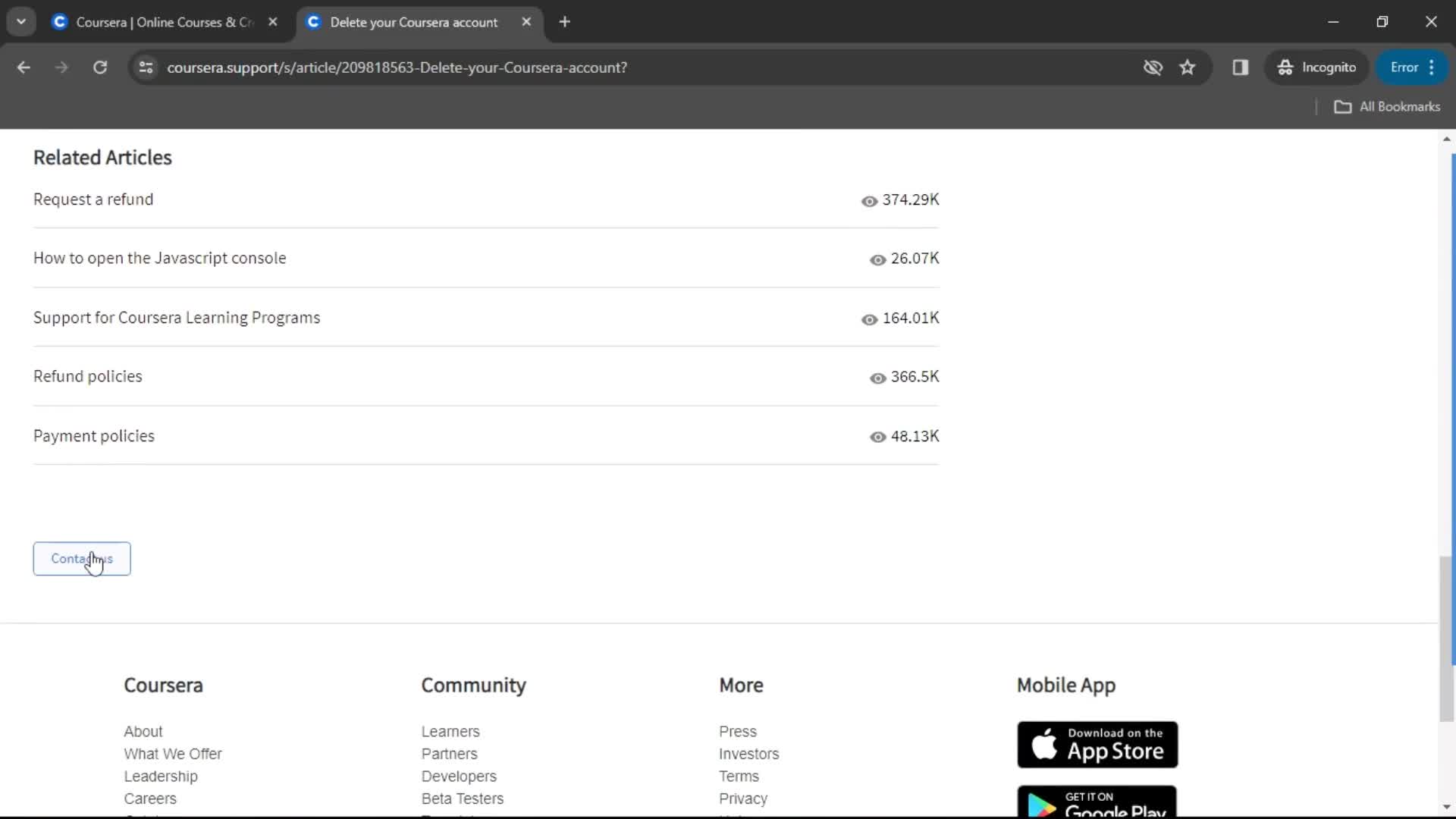
Task: Bookmark this page with the star icon
Action: pyautogui.click(x=1188, y=67)
